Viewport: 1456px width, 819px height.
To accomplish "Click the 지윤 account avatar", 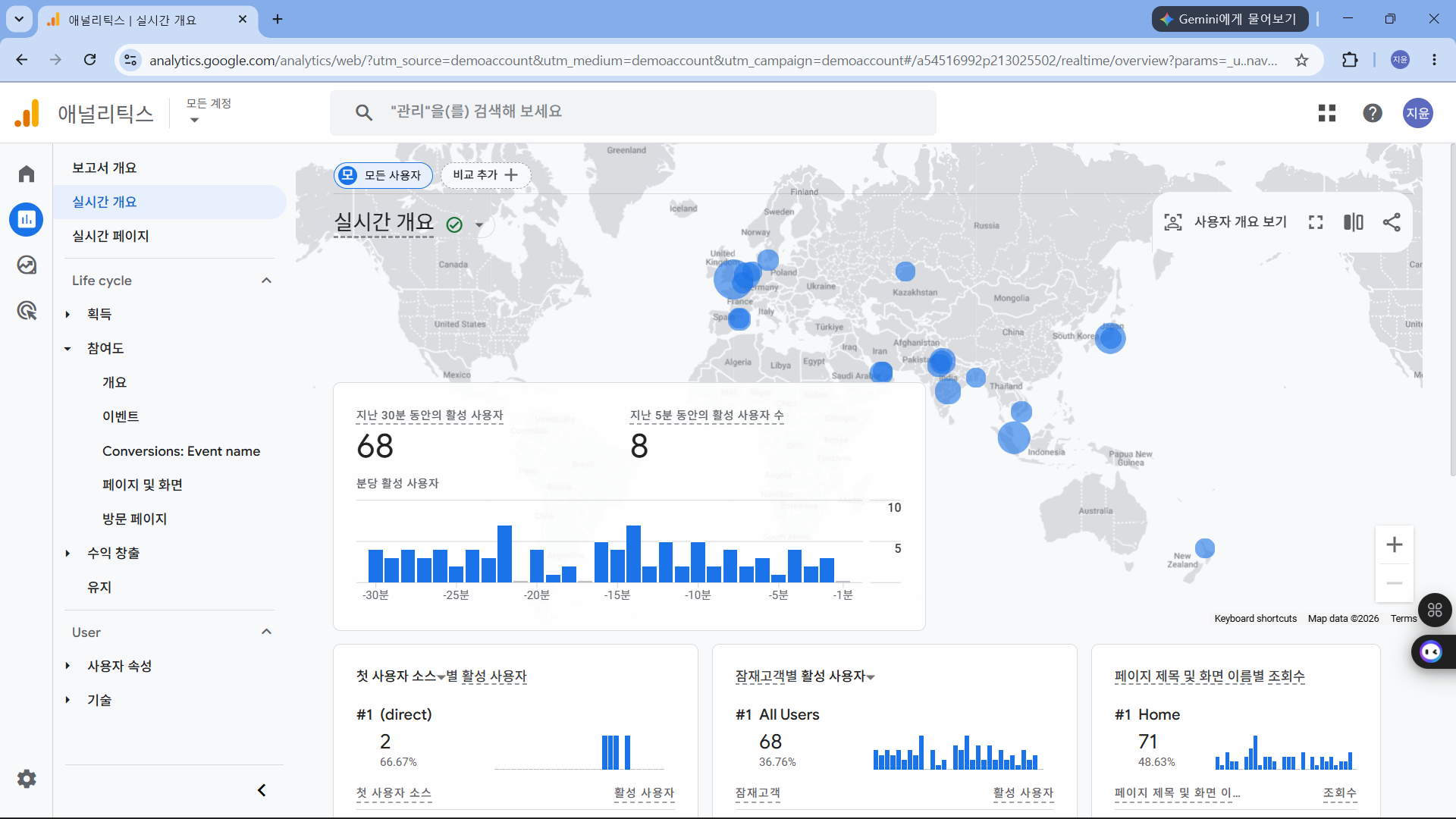I will click(1418, 113).
